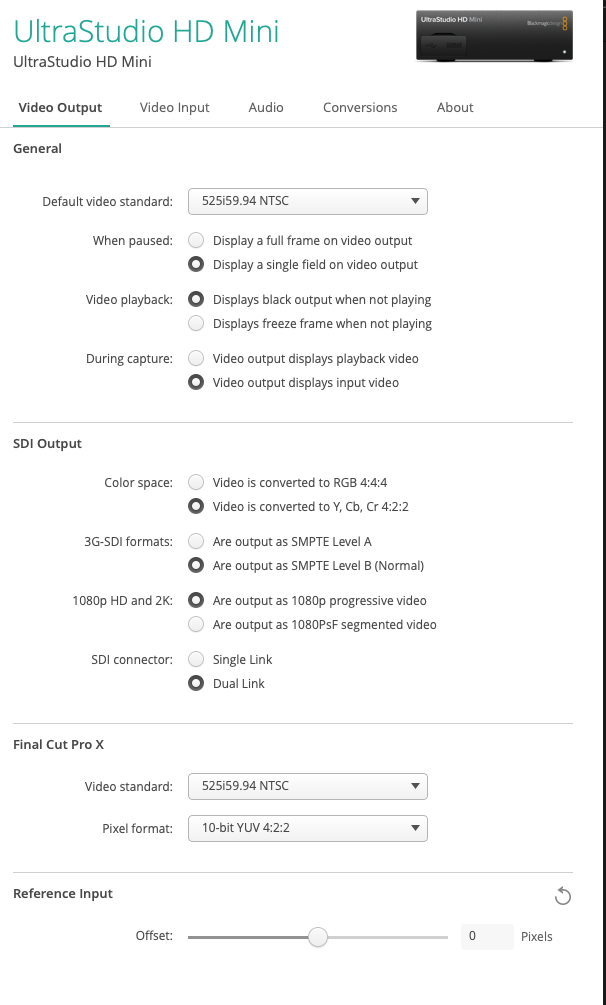Choose 1080PsF segmented video output
Image resolution: width=606 pixels, height=1005 pixels.
tap(196, 624)
